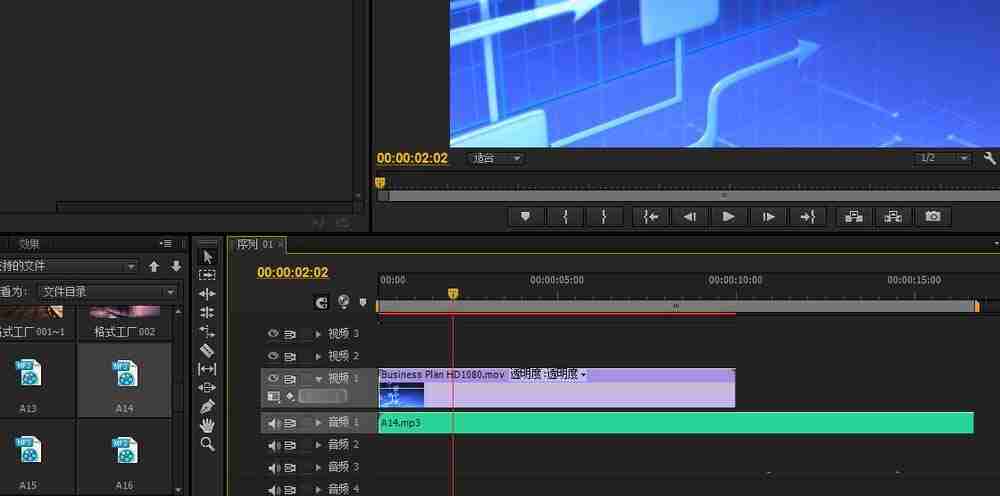This screenshot has width=1000, height=496.
Task: Open the 支持的文件 file type dropdown
Action: pyautogui.click(x=67, y=266)
